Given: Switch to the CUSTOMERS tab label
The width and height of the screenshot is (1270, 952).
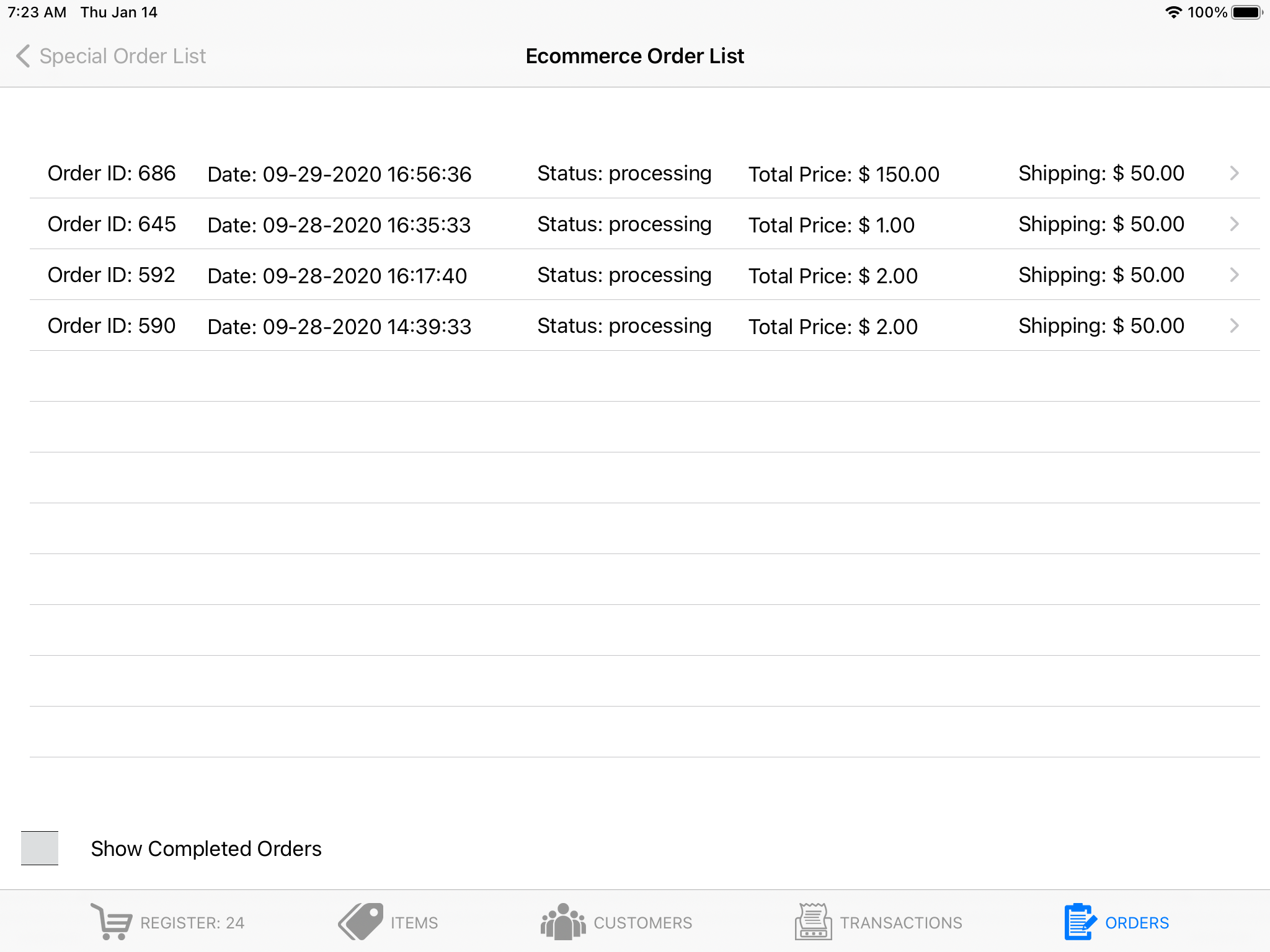Looking at the screenshot, I should tap(642, 923).
